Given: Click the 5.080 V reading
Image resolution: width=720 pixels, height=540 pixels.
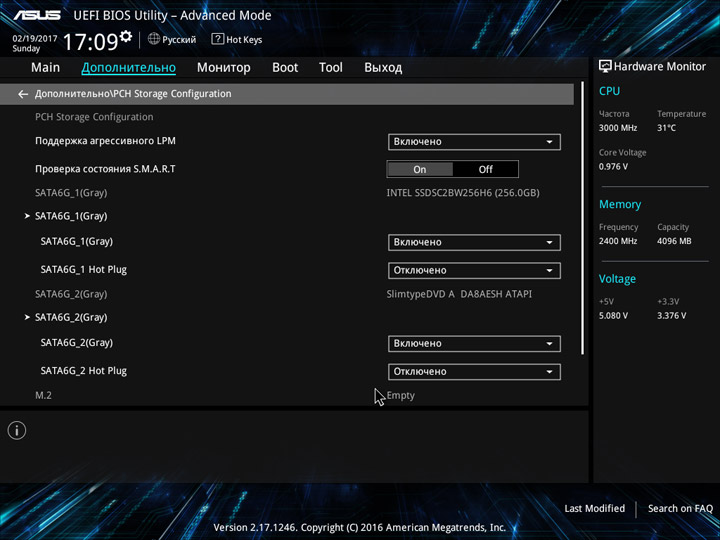Looking at the screenshot, I should click(x=613, y=315).
